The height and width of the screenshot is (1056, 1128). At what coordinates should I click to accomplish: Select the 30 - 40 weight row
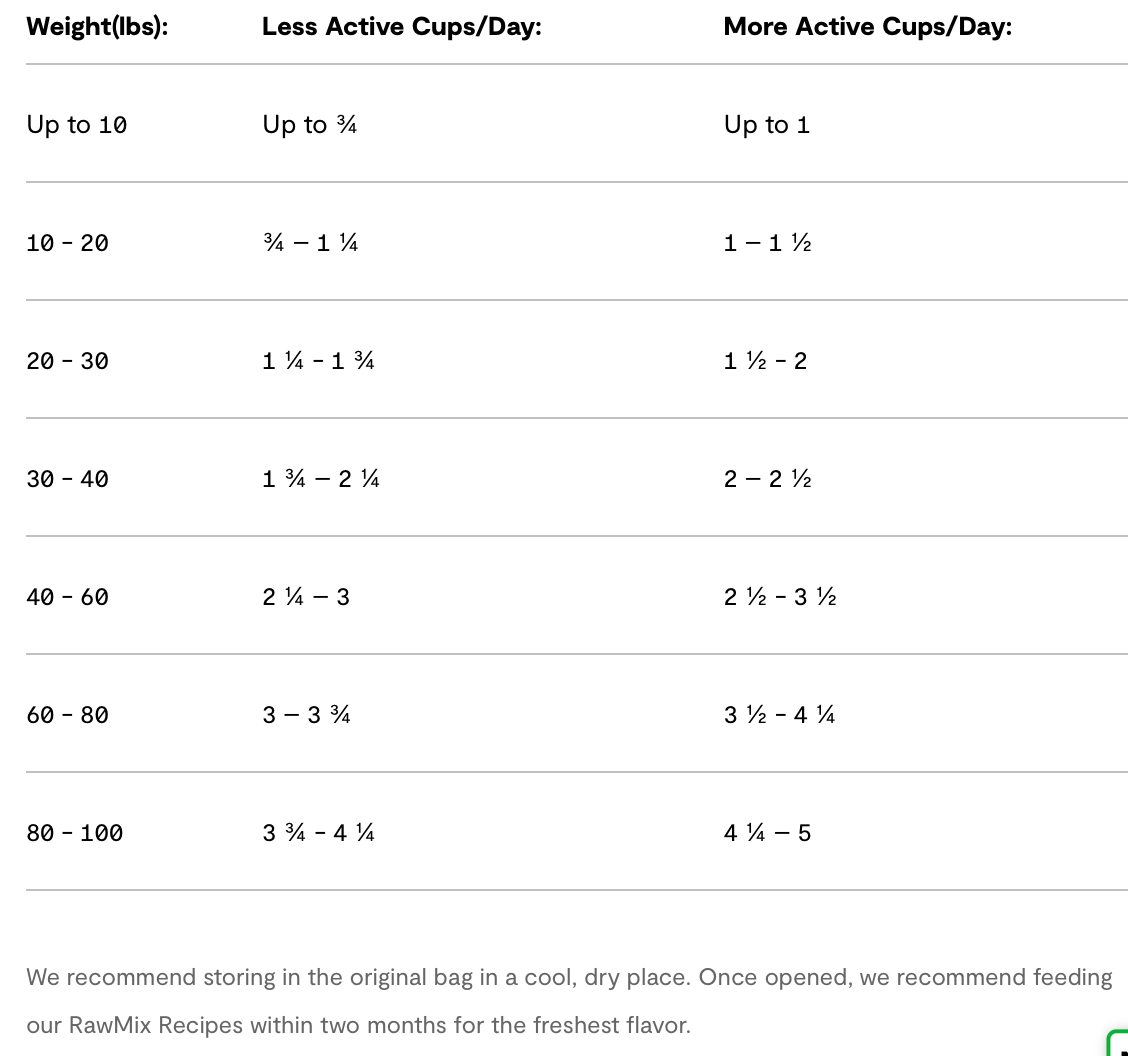[x=67, y=479]
